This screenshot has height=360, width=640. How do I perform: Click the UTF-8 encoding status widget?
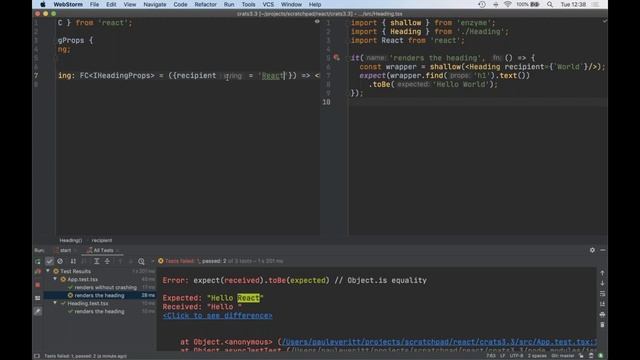516,356
